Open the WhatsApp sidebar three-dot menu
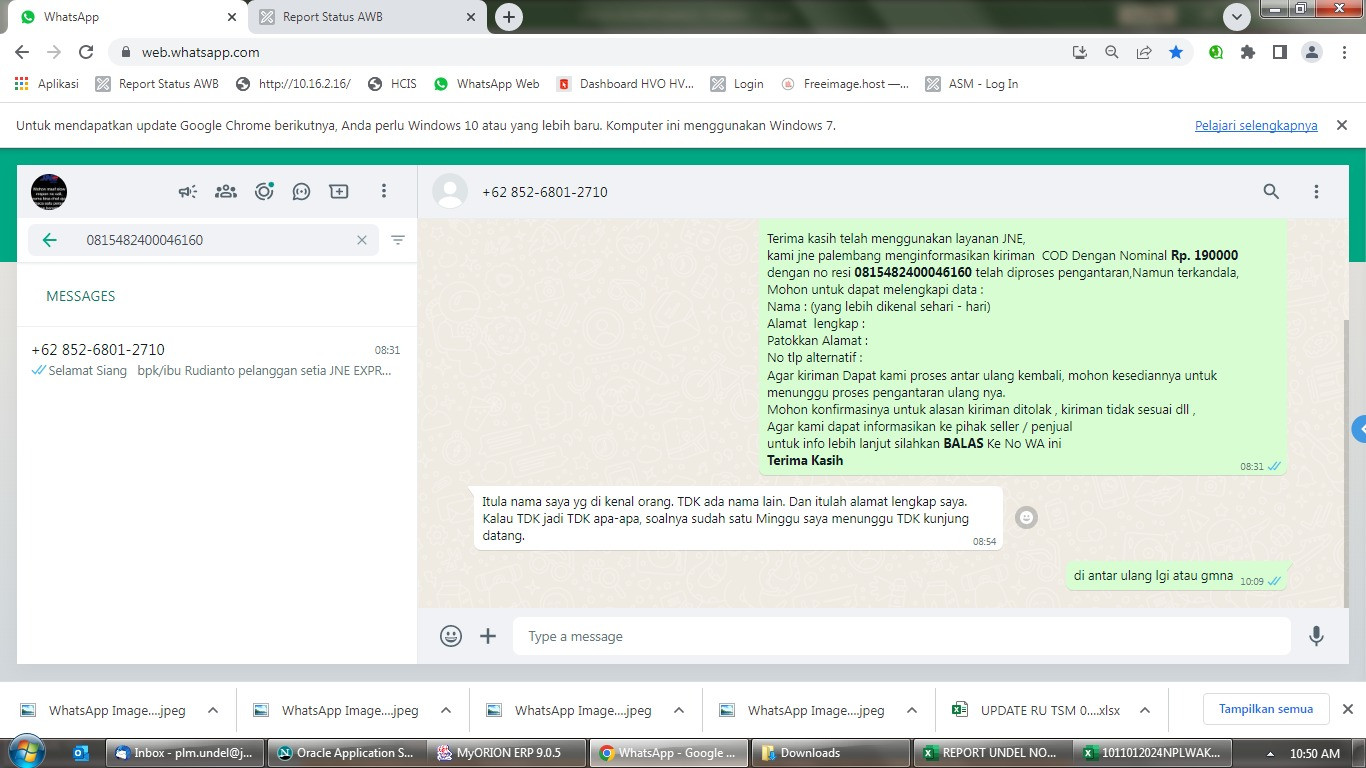This screenshot has height=768, width=1366. [384, 191]
